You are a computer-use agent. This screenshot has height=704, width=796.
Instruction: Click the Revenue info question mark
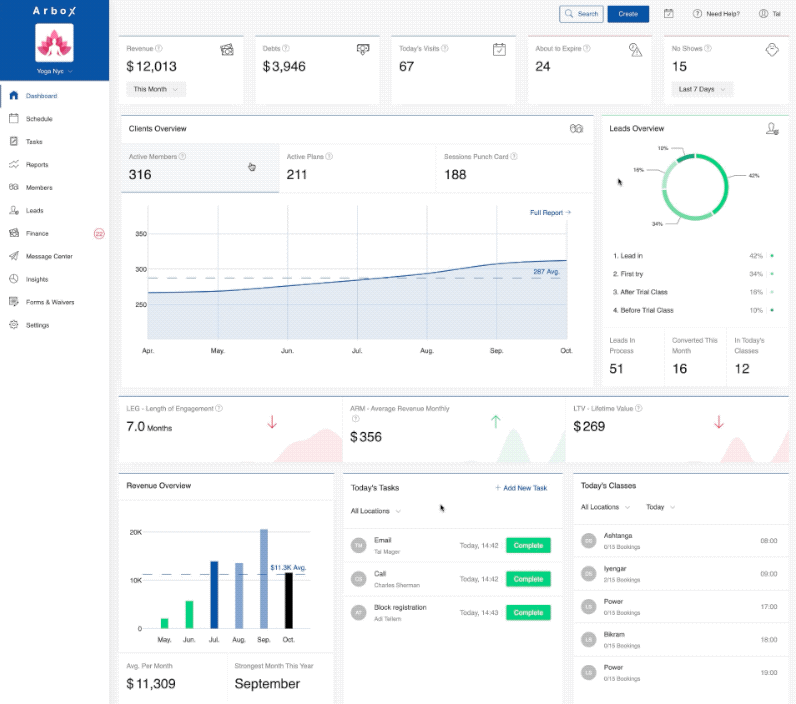pyautogui.click(x=159, y=48)
